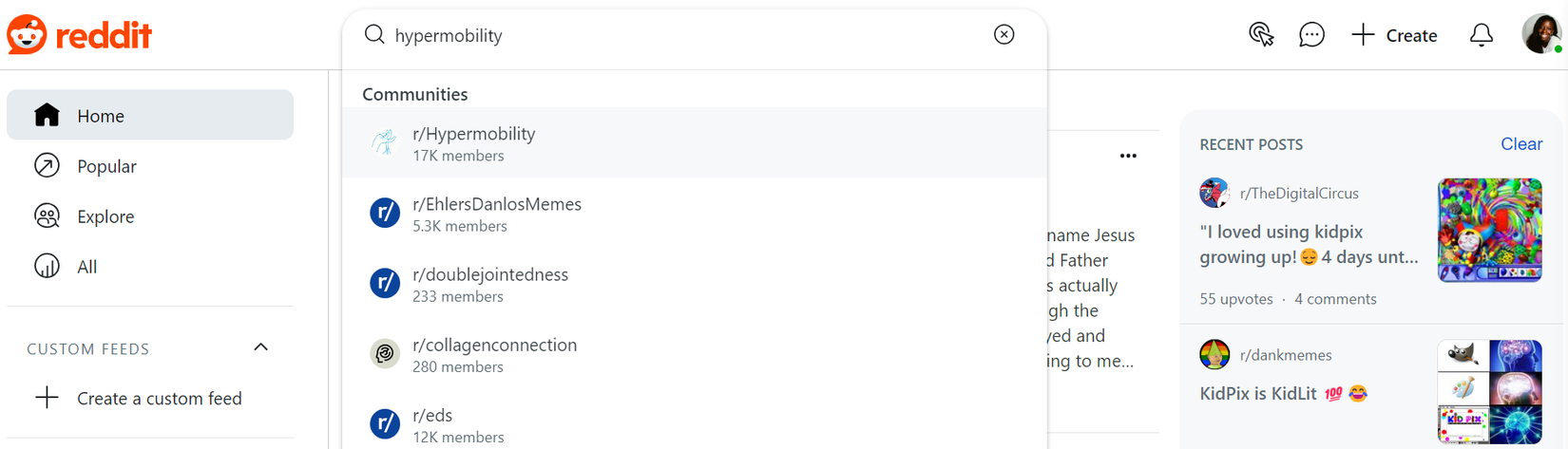Click the Reddit logo
This screenshot has height=449, width=1568.
point(80,35)
